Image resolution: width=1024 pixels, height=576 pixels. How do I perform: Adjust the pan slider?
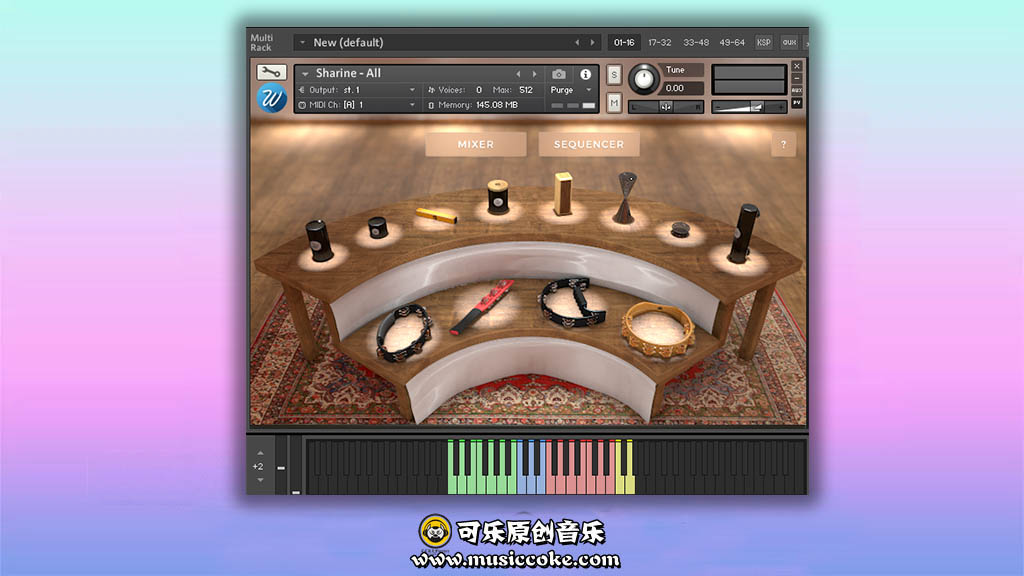click(x=665, y=107)
